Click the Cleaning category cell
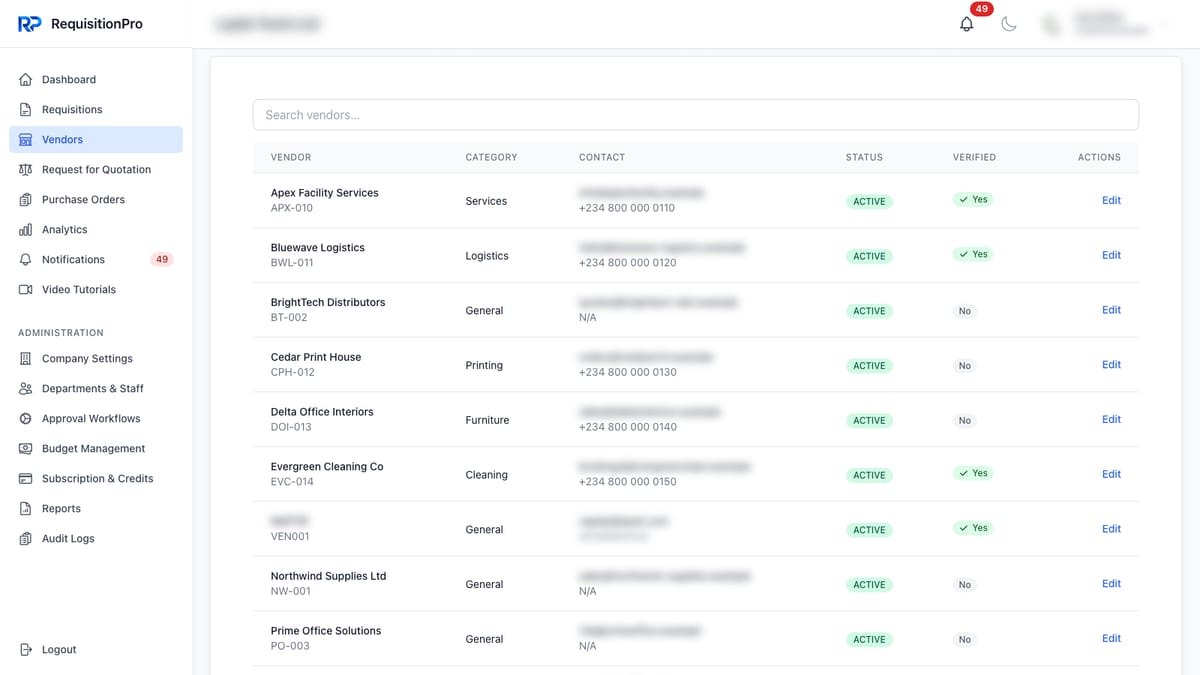This screenshot has width=1200, height=675. [486, 475]
